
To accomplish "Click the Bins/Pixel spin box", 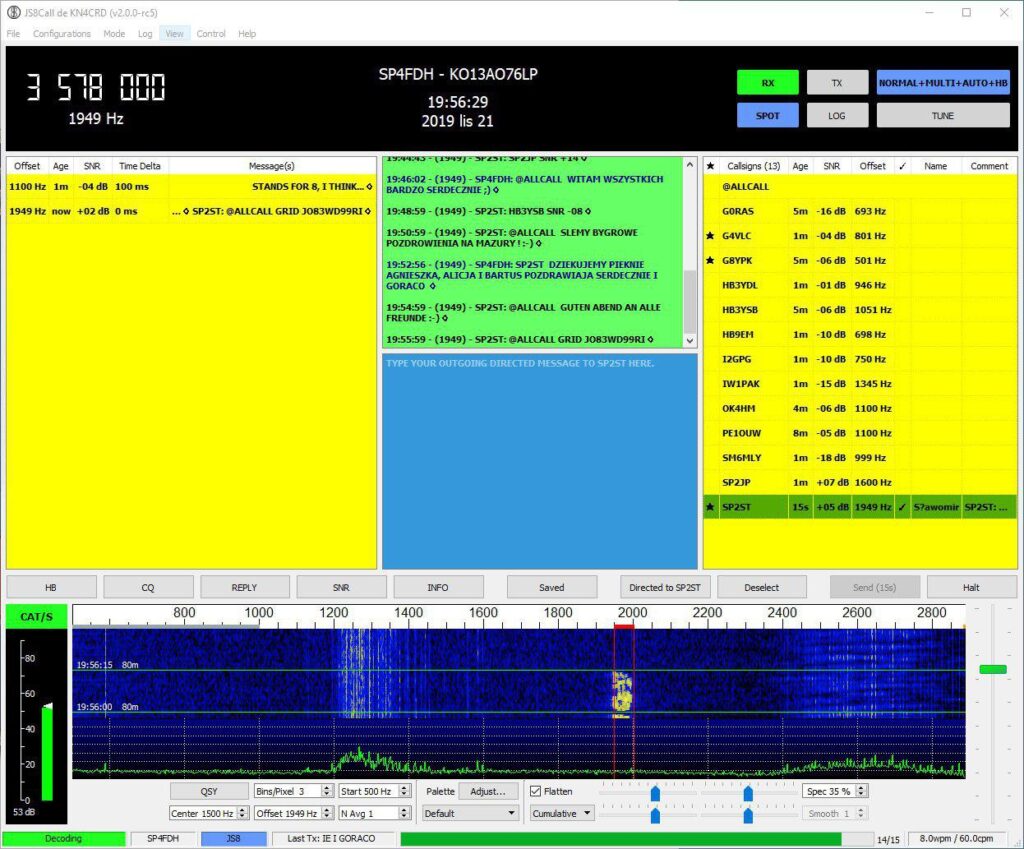I will tap(293, 792).
